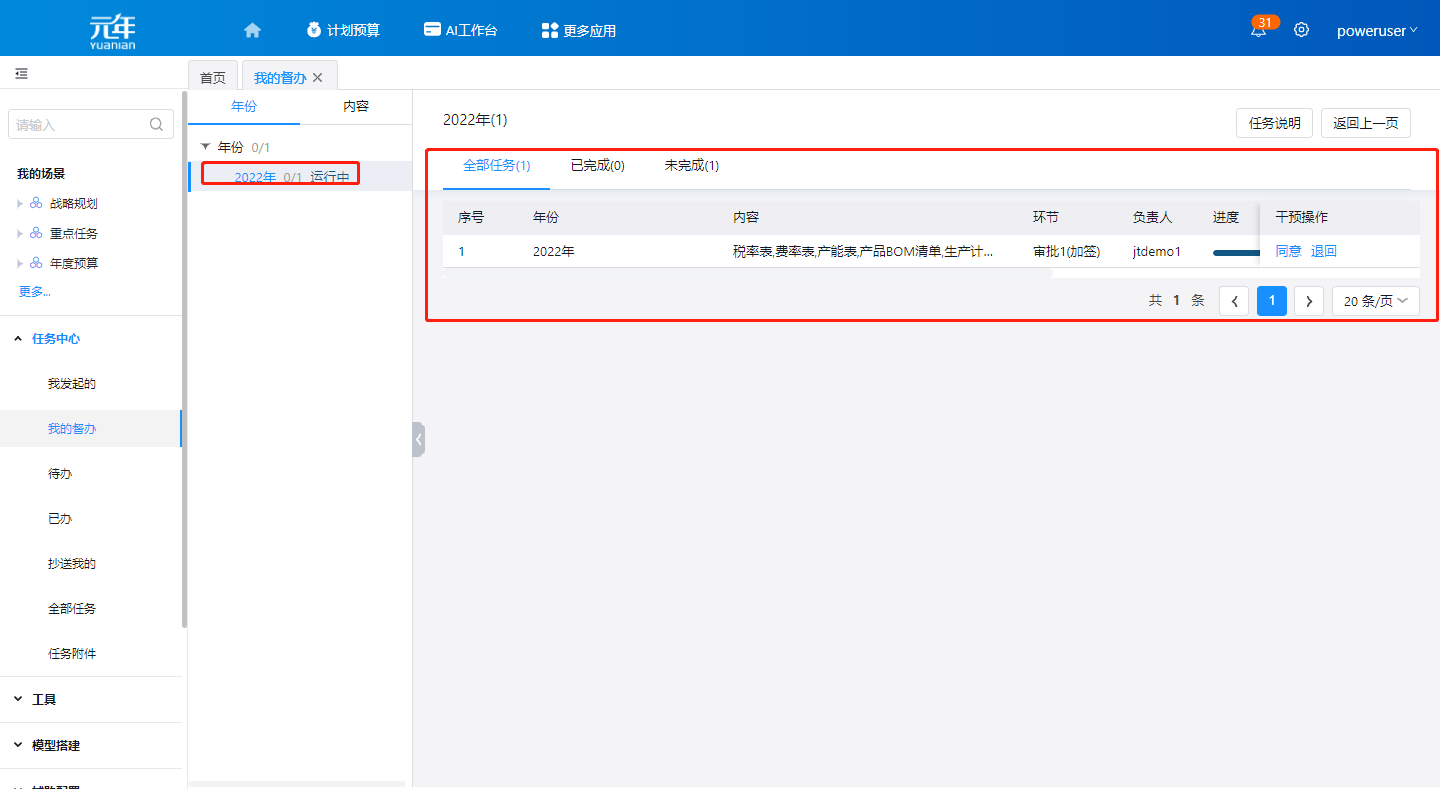Go to next page with right arrow
The height and width of the screenshot is (789, 1440).
coord(1309,301)
